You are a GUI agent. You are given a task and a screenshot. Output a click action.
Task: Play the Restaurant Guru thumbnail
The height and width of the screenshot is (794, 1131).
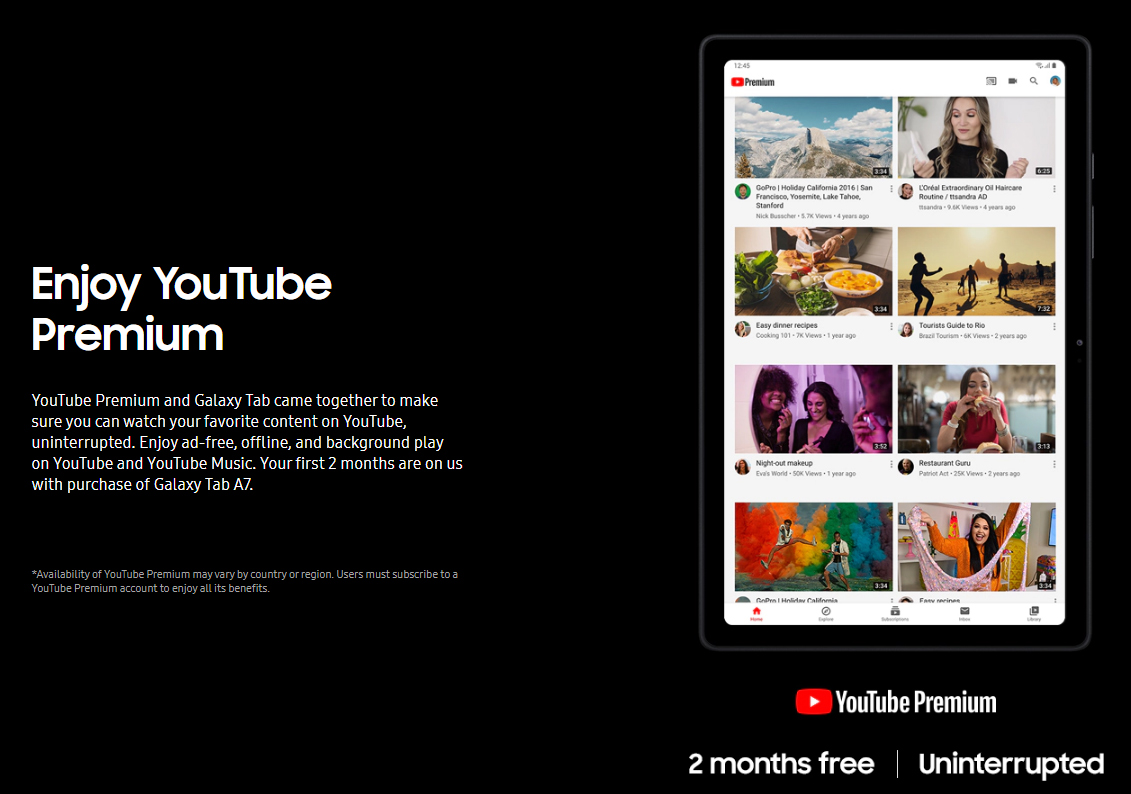(x=976, y=409)
